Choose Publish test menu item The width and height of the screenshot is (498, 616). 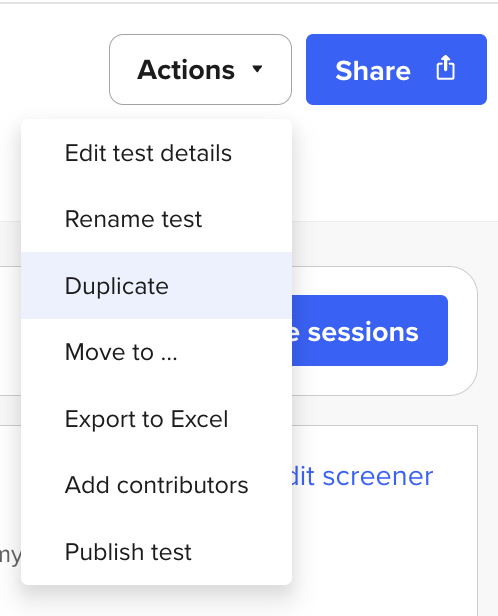pyautogui.click(x=156, y=552)
